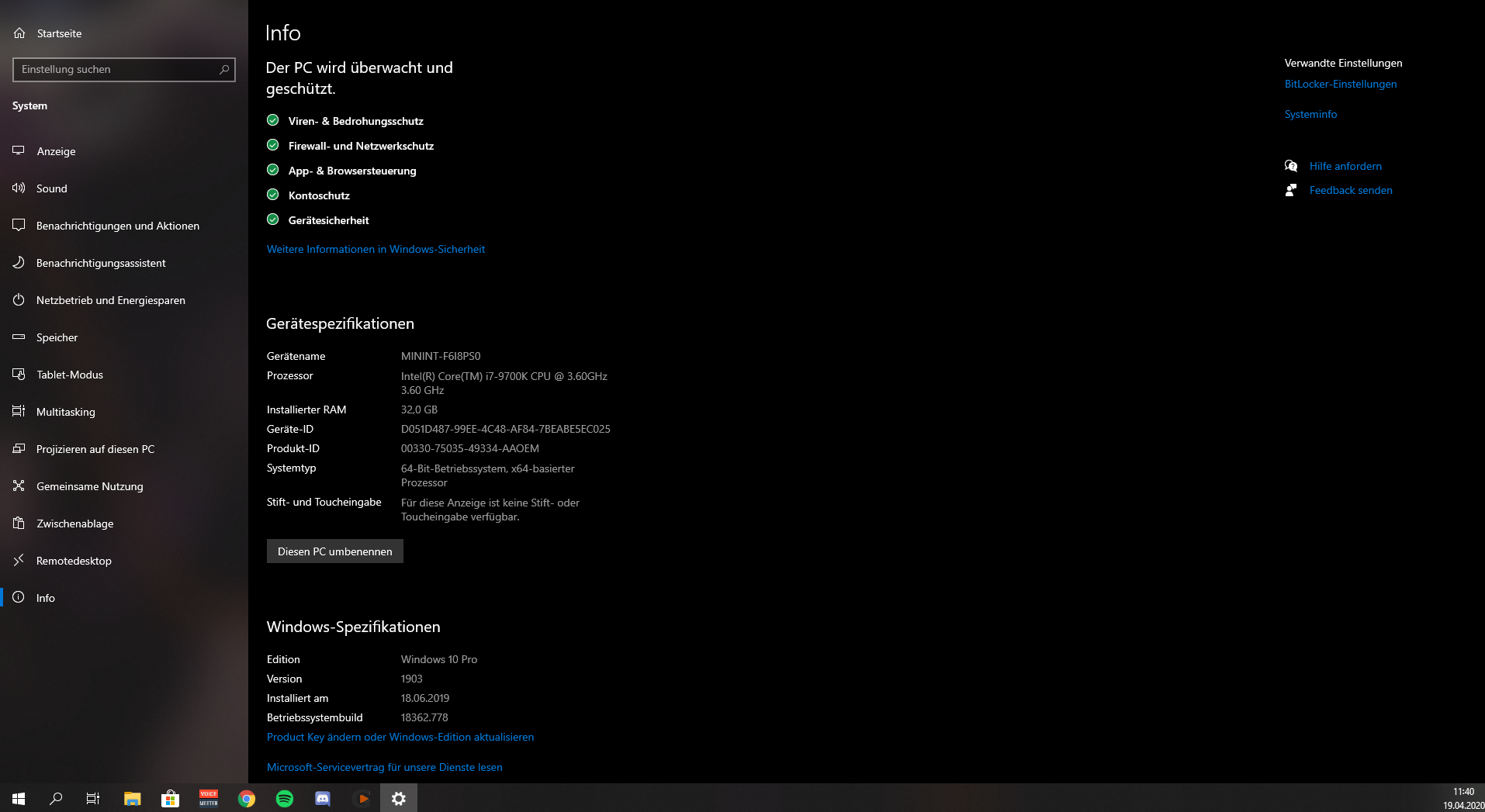
Task: Select the Version value 1903
Action: point(412,679)
